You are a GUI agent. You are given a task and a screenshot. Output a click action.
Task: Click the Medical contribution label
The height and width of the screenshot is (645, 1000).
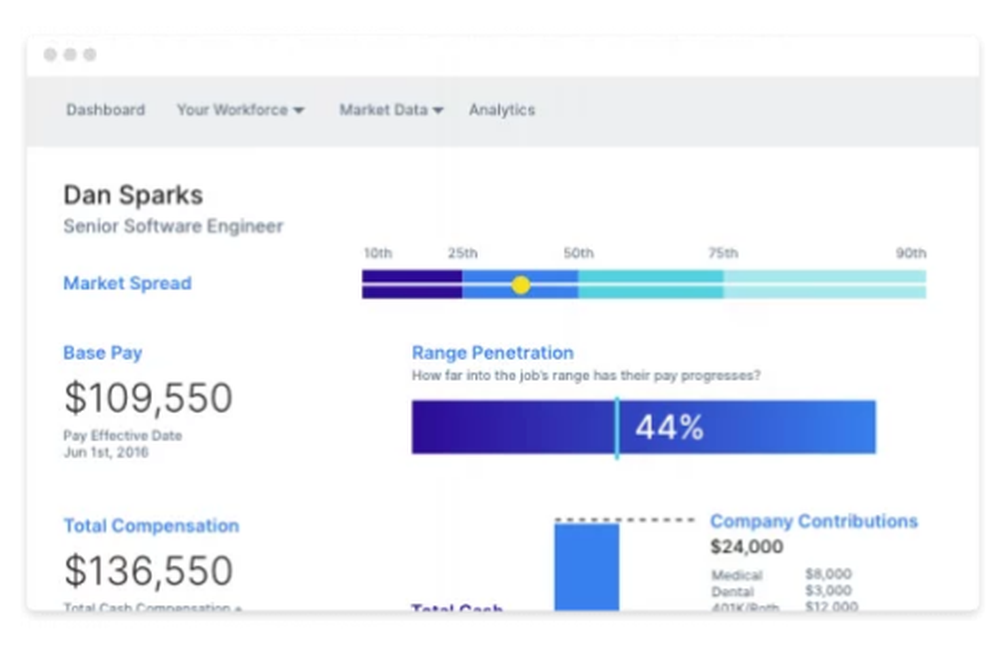737,575
